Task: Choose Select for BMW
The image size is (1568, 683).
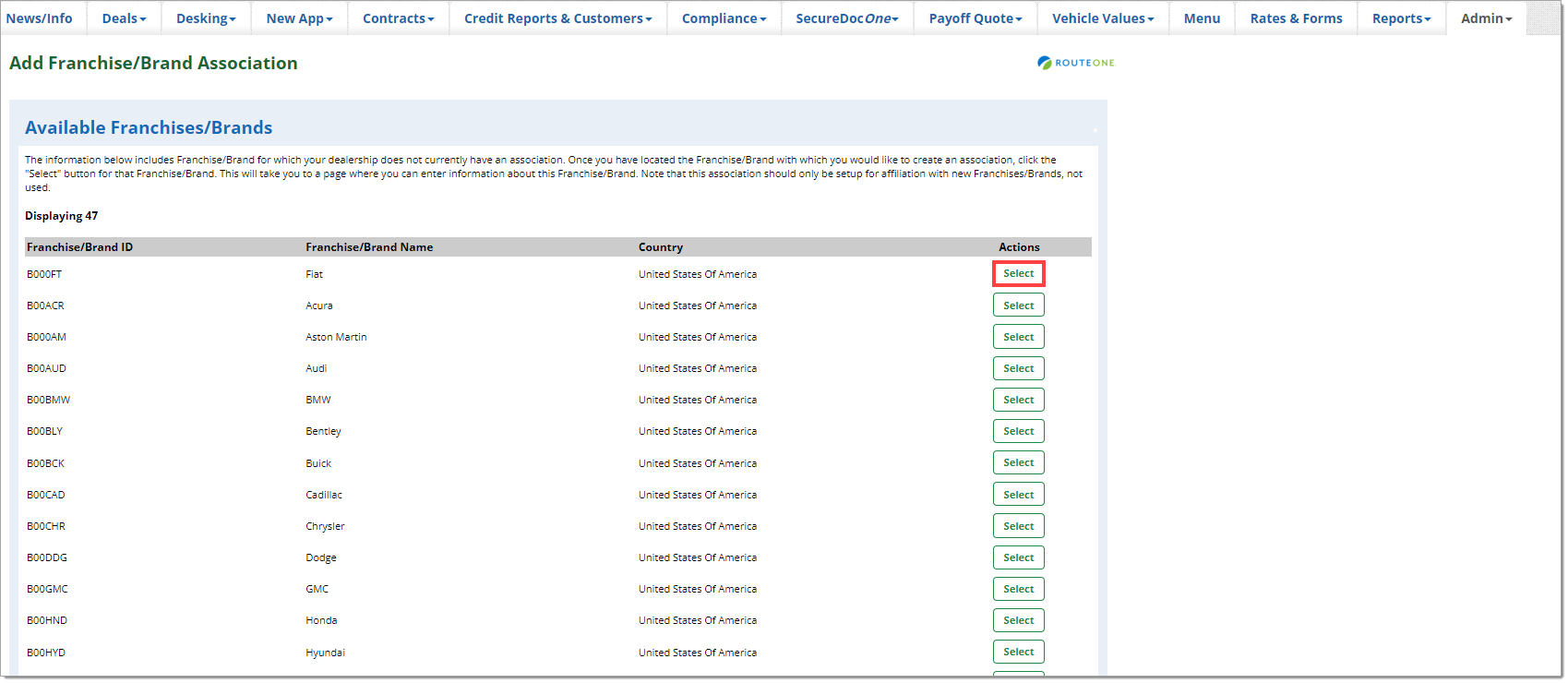Action: pyautogui.click(x=1018, y=400)
